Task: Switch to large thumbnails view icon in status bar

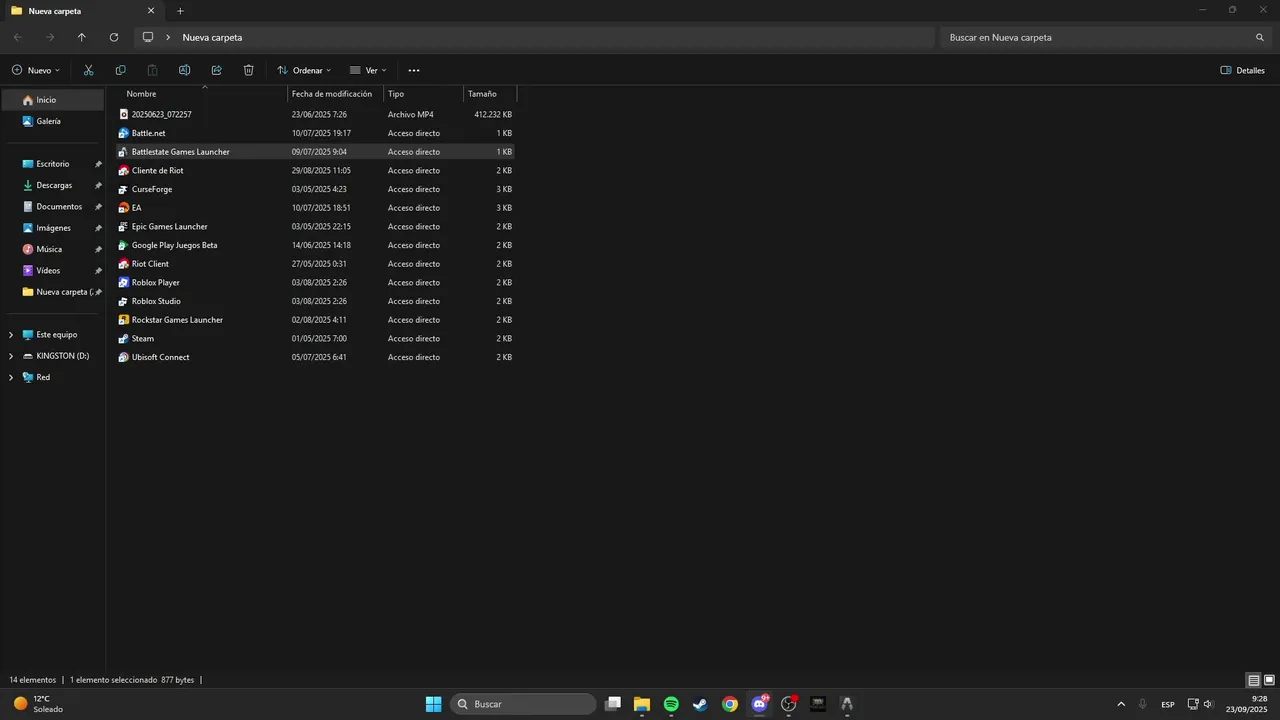Action: [x=1269, y=680]
